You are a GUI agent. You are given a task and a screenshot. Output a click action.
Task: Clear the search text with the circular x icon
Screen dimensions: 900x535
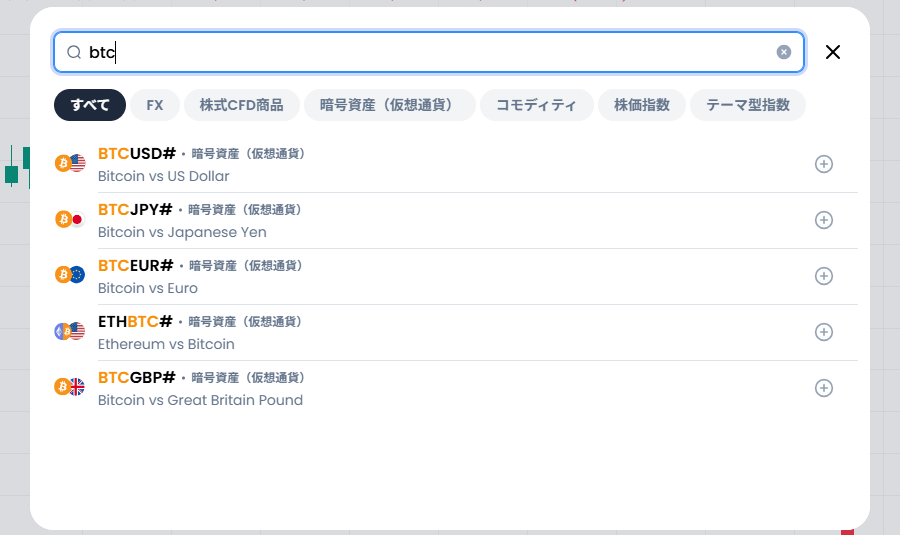pyautogui.click(x=783, y=52)
